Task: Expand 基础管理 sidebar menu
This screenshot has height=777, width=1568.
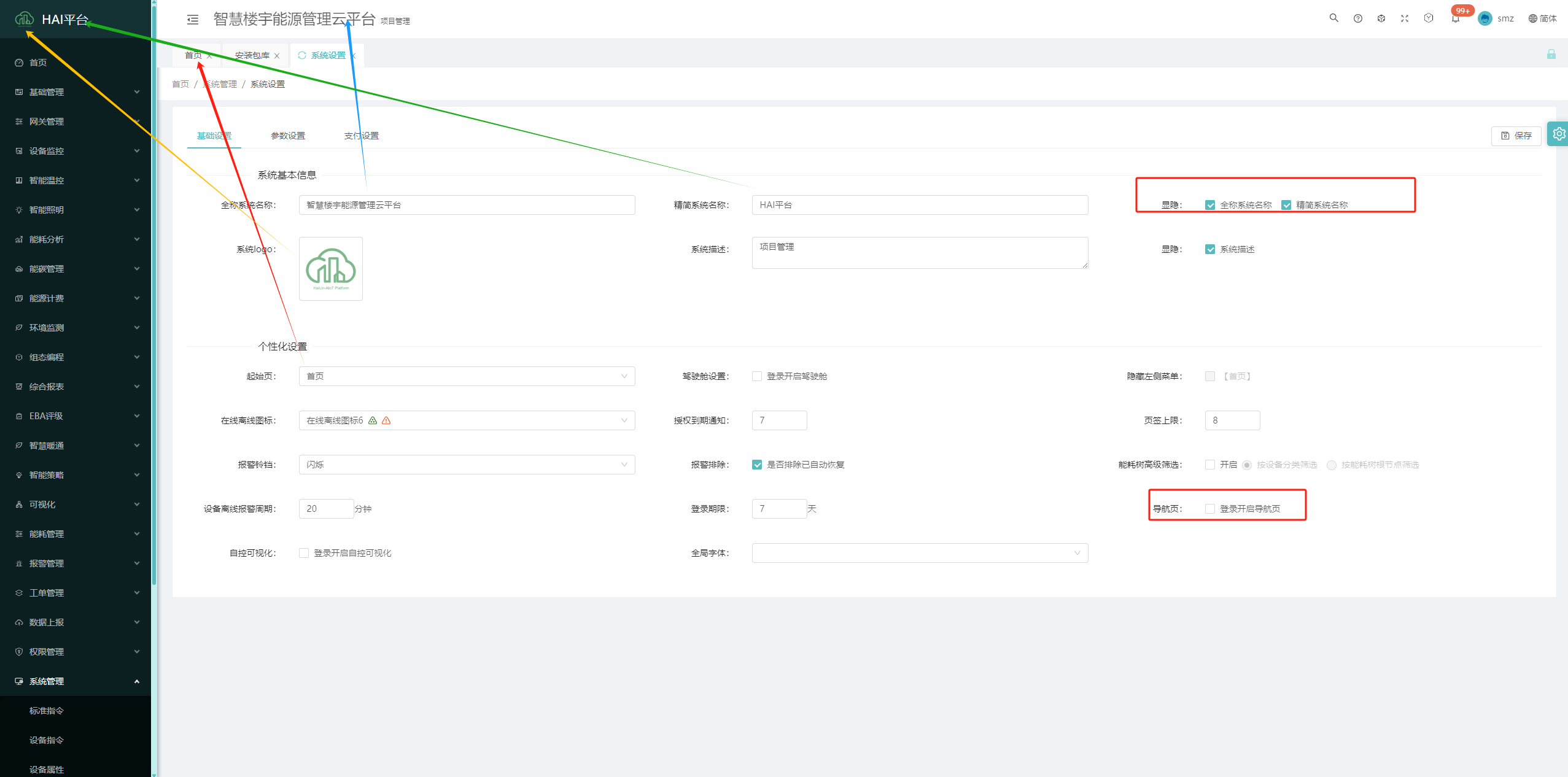Action: click(x=76, y=92)
